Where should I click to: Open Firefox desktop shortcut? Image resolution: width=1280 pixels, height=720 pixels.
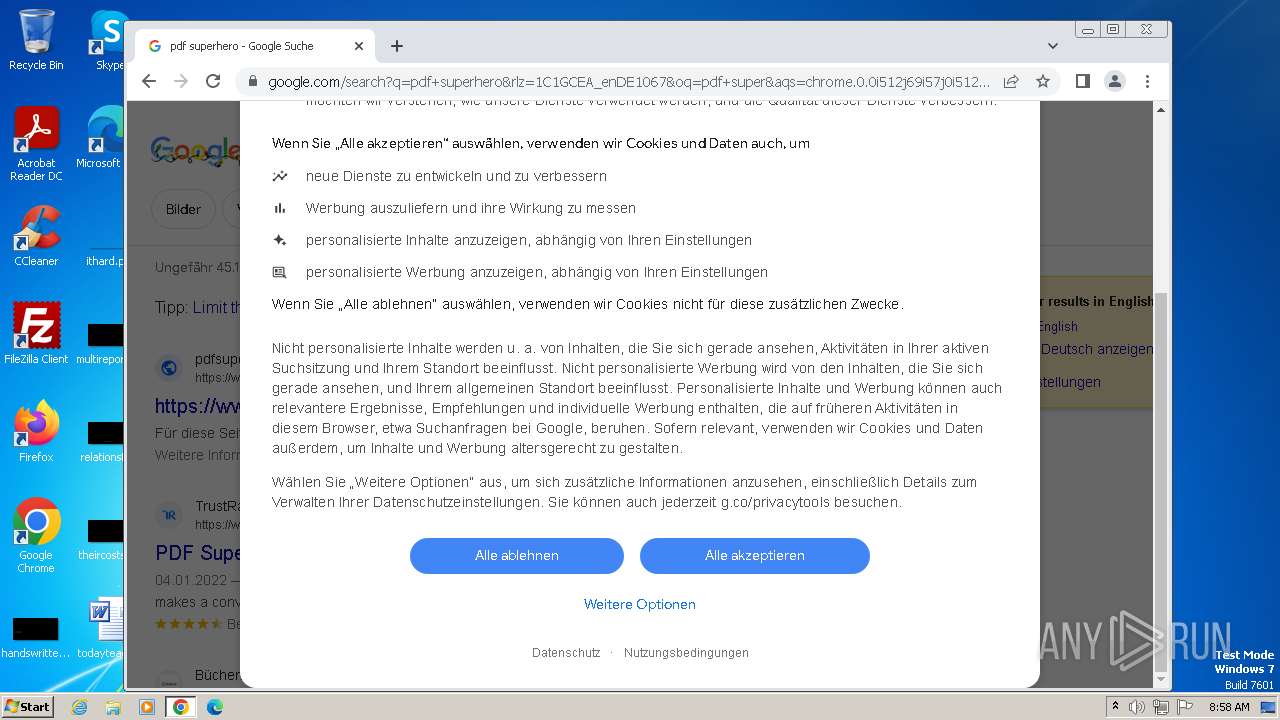click(x=36, y=432)
